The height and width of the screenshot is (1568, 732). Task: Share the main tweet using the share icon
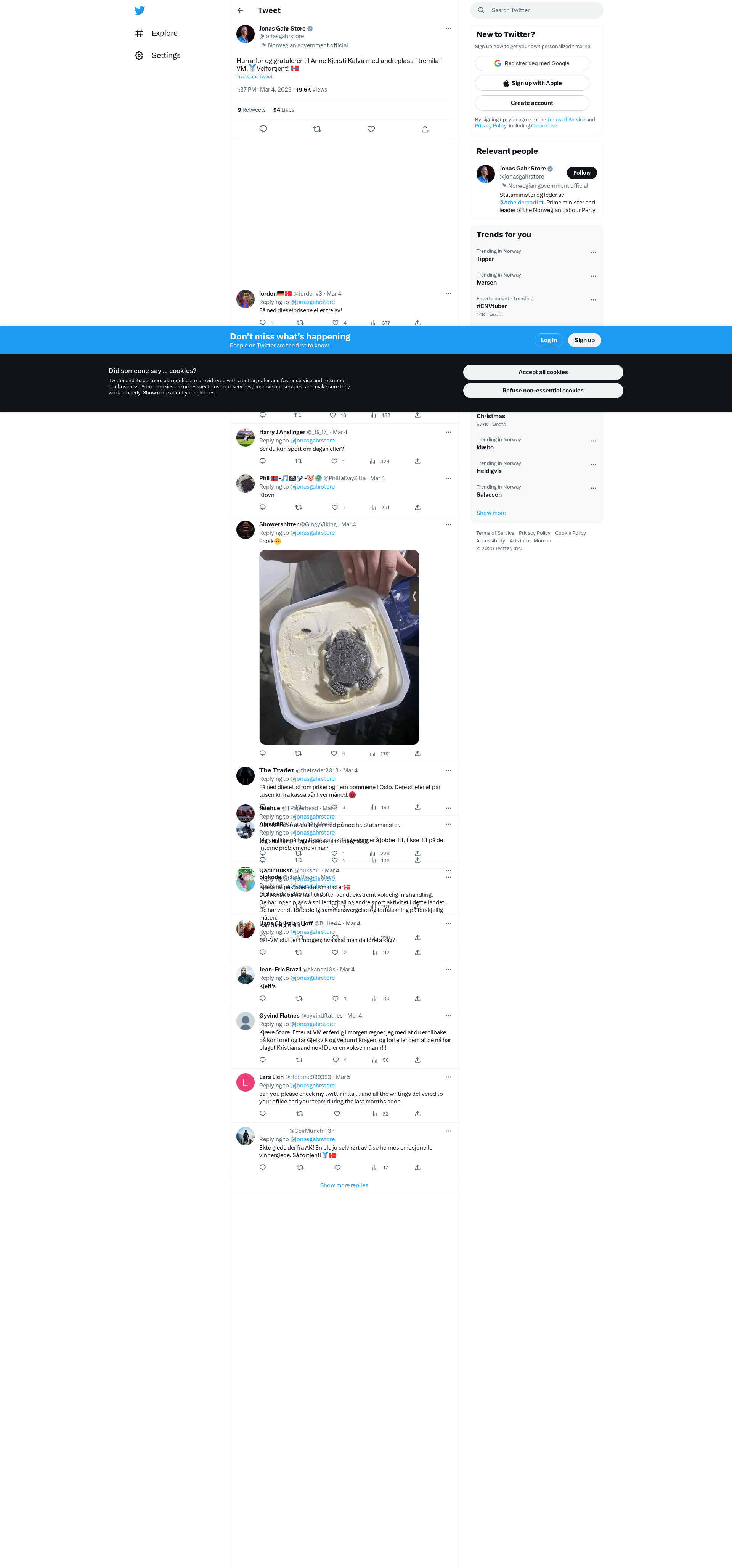425,129
